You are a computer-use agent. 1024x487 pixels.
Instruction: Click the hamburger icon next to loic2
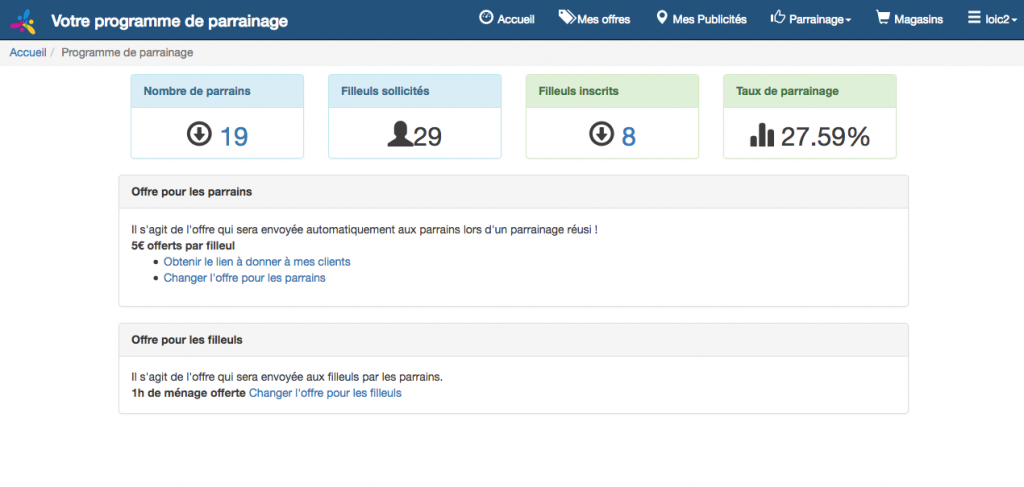tap(974, 18)
